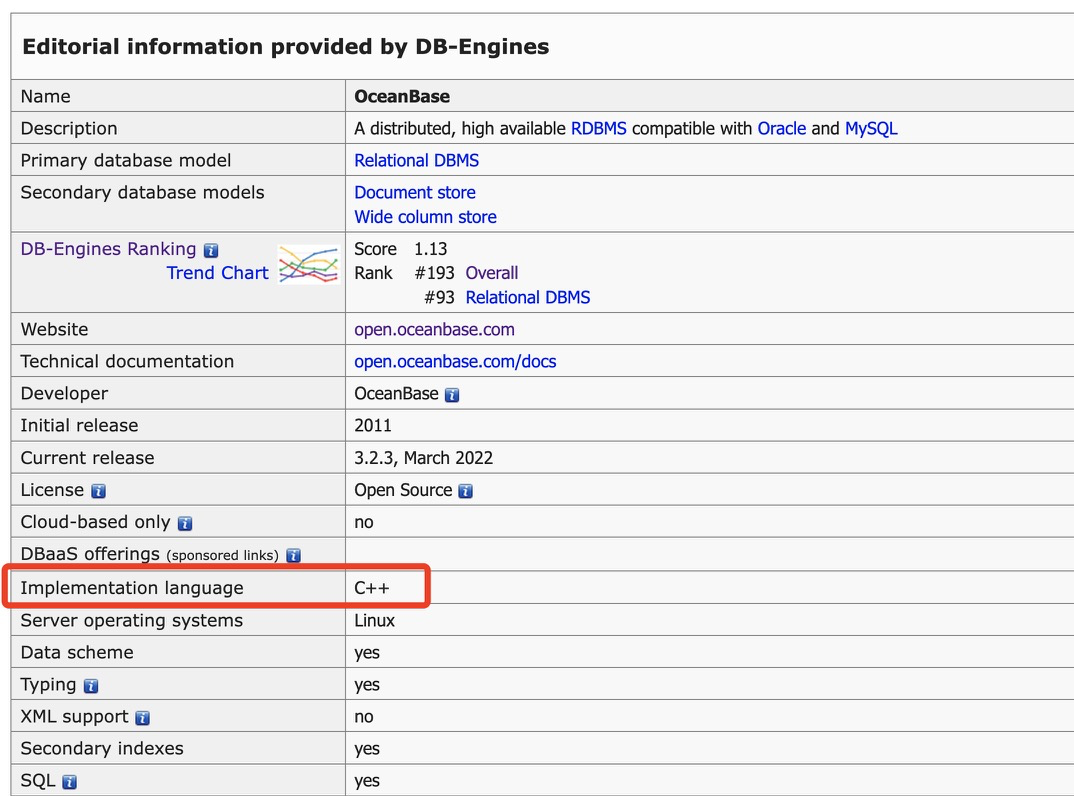Click info icon beside XML support
This screenshot has height=796, width=1074.
click(142, 718)
